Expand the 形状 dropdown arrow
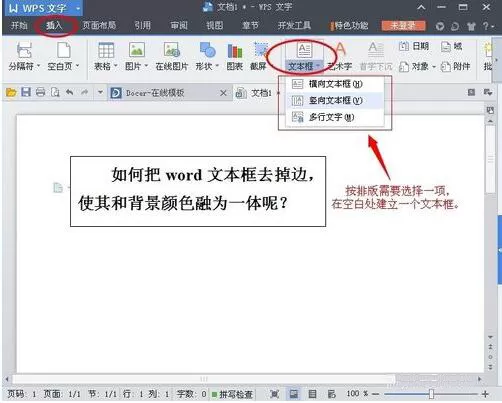The image size is (502, 403). pos(217,66)
